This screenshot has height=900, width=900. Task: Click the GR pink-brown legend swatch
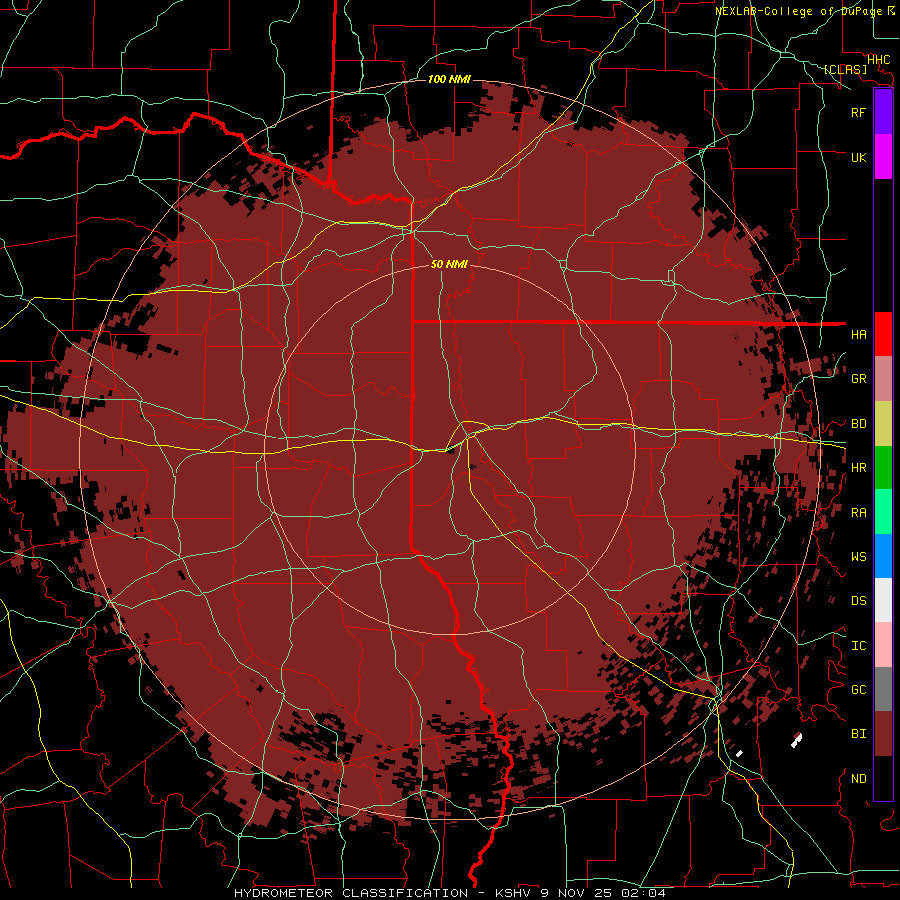click(883, 379)
